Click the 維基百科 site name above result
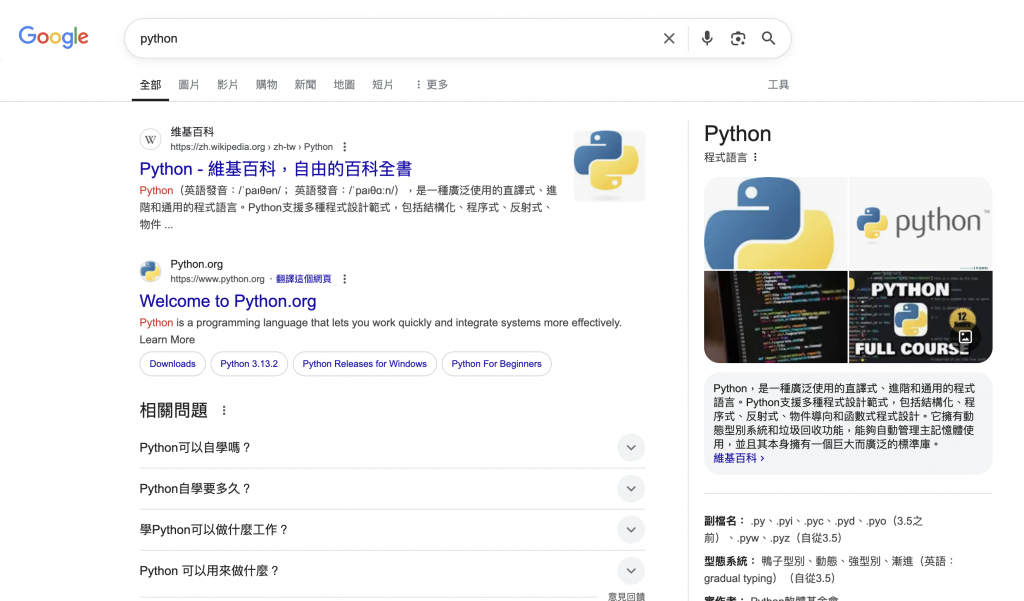Screen dimensions: 1024x601 (192, 132)
